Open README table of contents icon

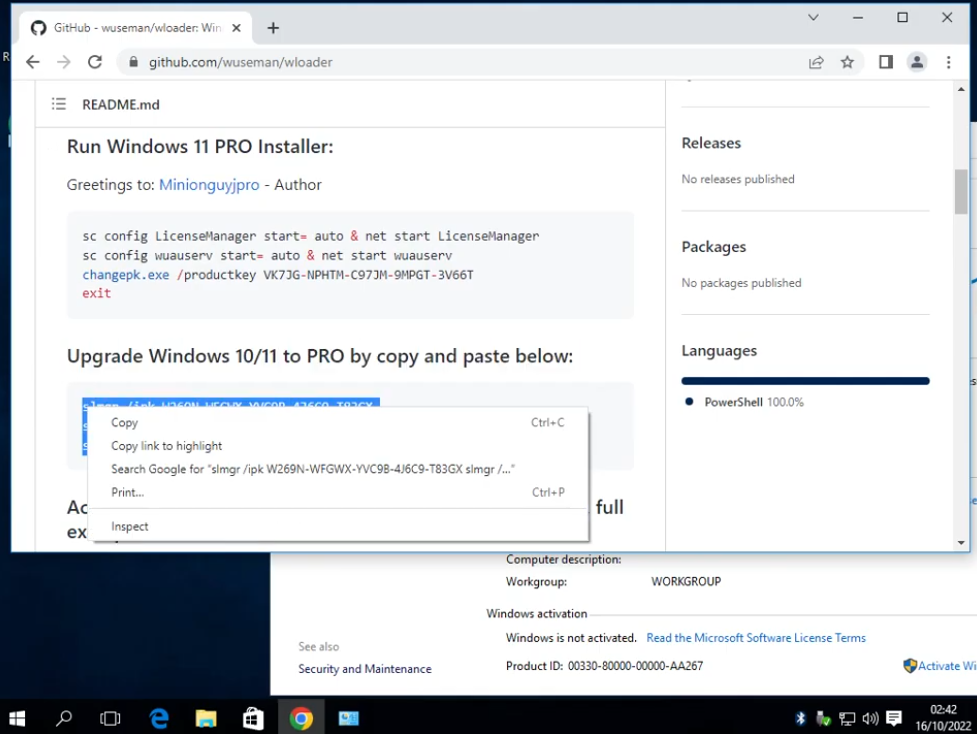(59, 104)
